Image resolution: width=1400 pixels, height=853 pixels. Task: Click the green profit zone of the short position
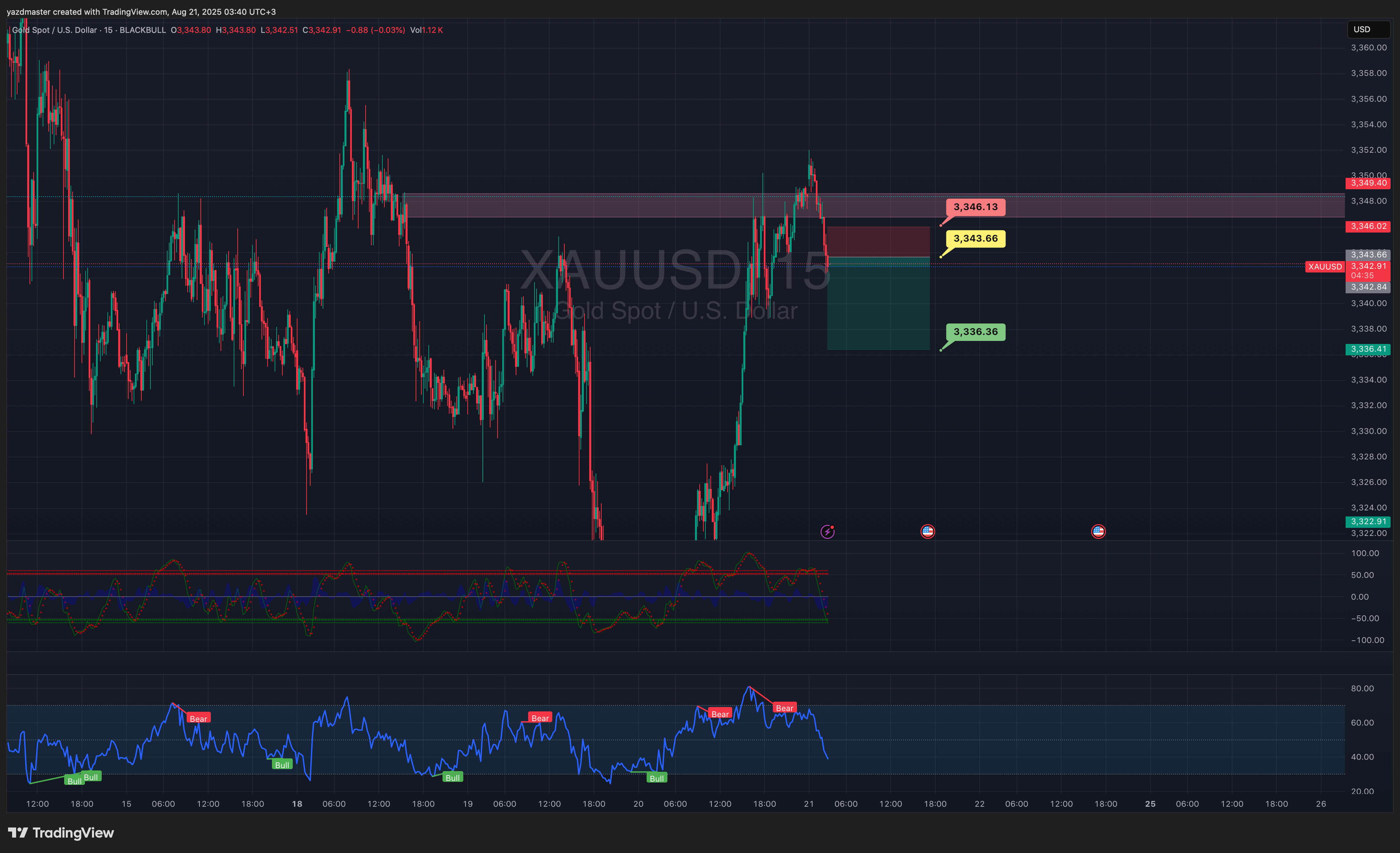point(878,304)
